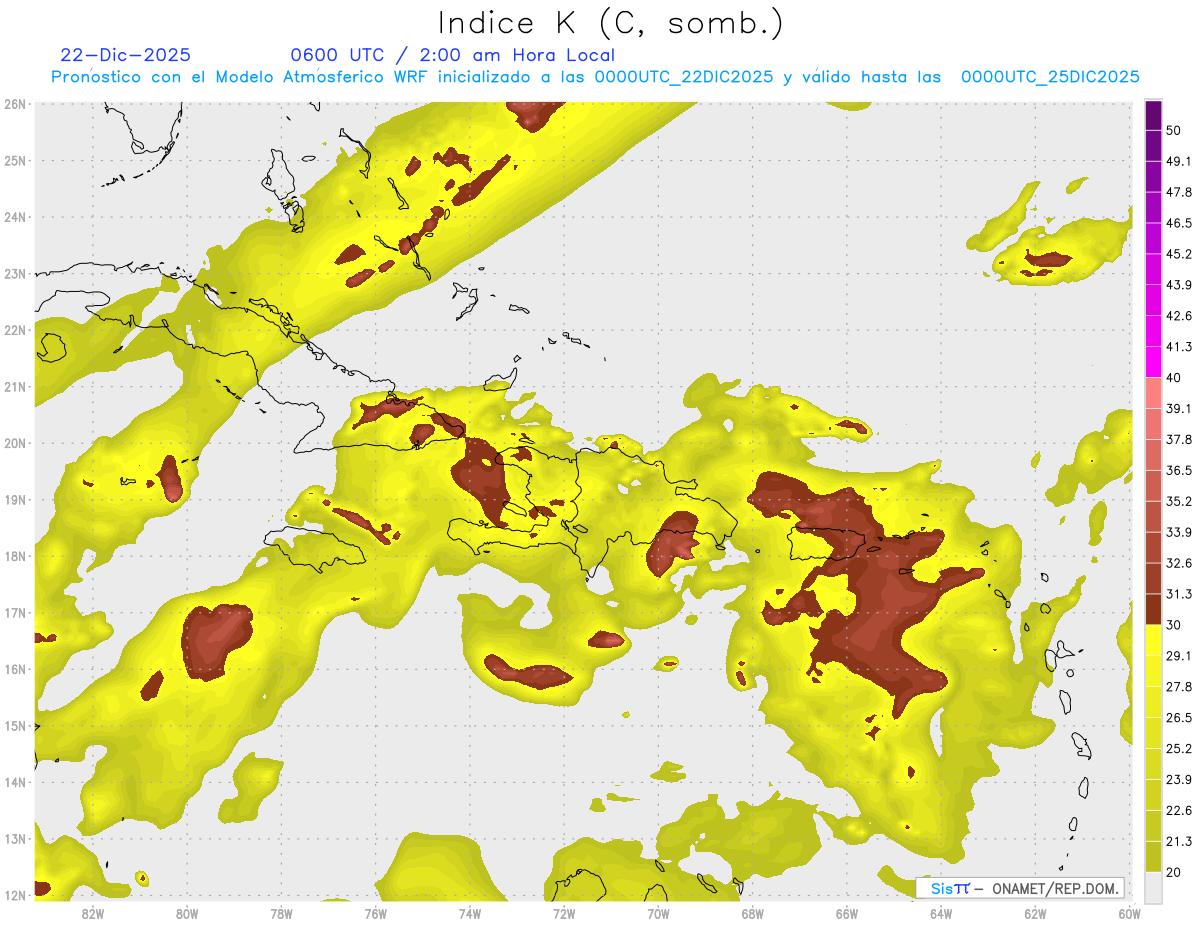The image size is (1200, 927).
Task: Click the 'SisTT – ONAMET/REP.DOM.' credit label
Action: click(1020, 888)
